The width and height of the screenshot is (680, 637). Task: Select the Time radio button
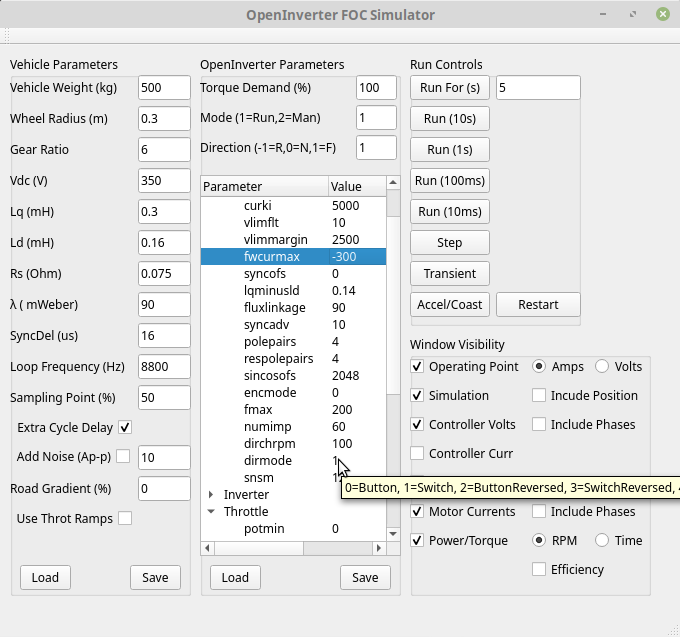(603, 540)
